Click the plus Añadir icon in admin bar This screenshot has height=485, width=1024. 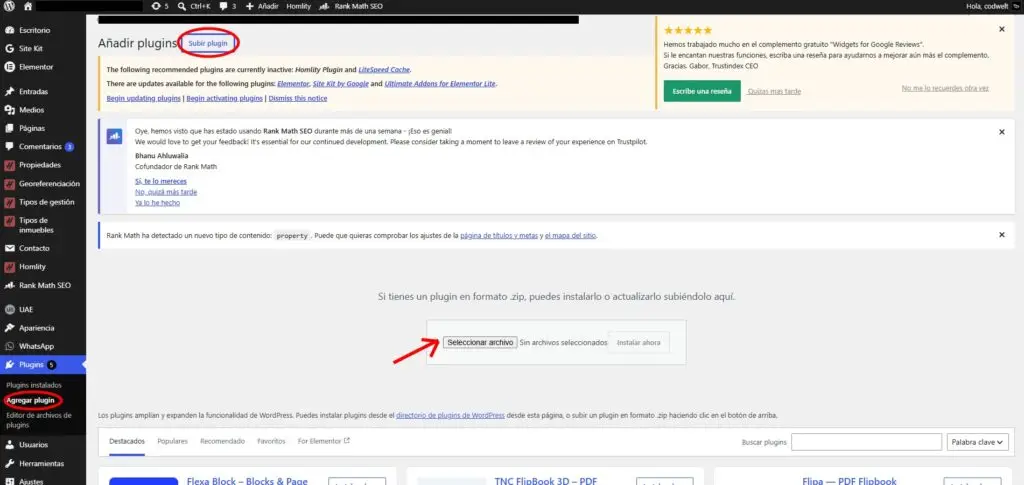[x=250, y=6]
